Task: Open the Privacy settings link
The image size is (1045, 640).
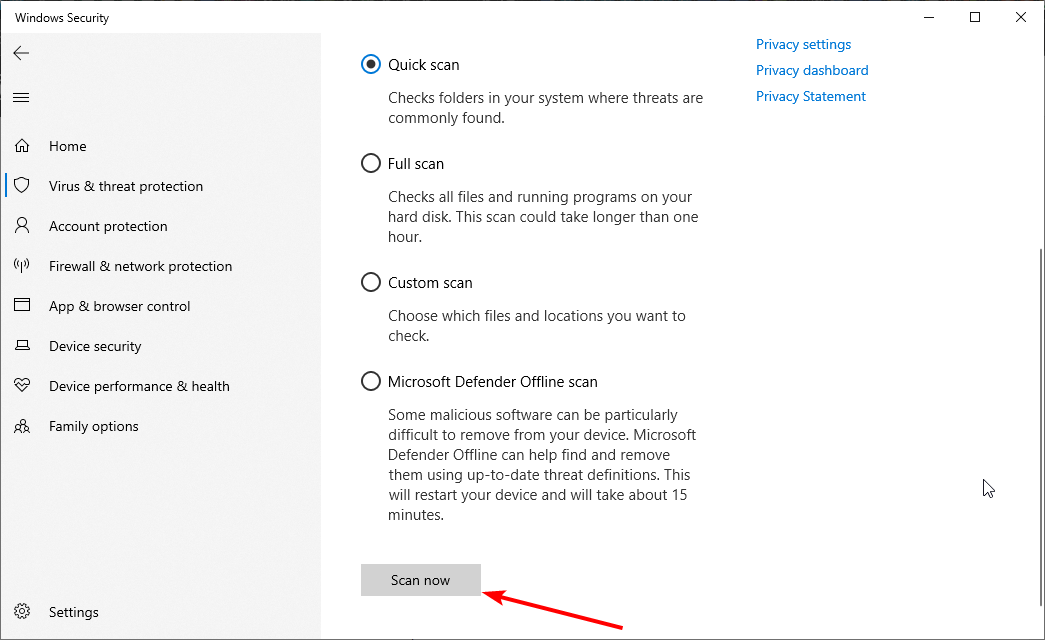Action: click(x=803, y=44)
